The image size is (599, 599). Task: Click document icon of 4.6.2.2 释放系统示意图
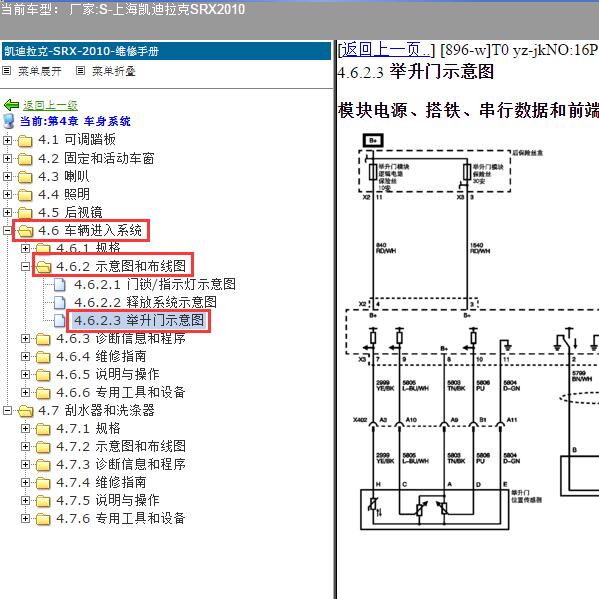(60, 302)
